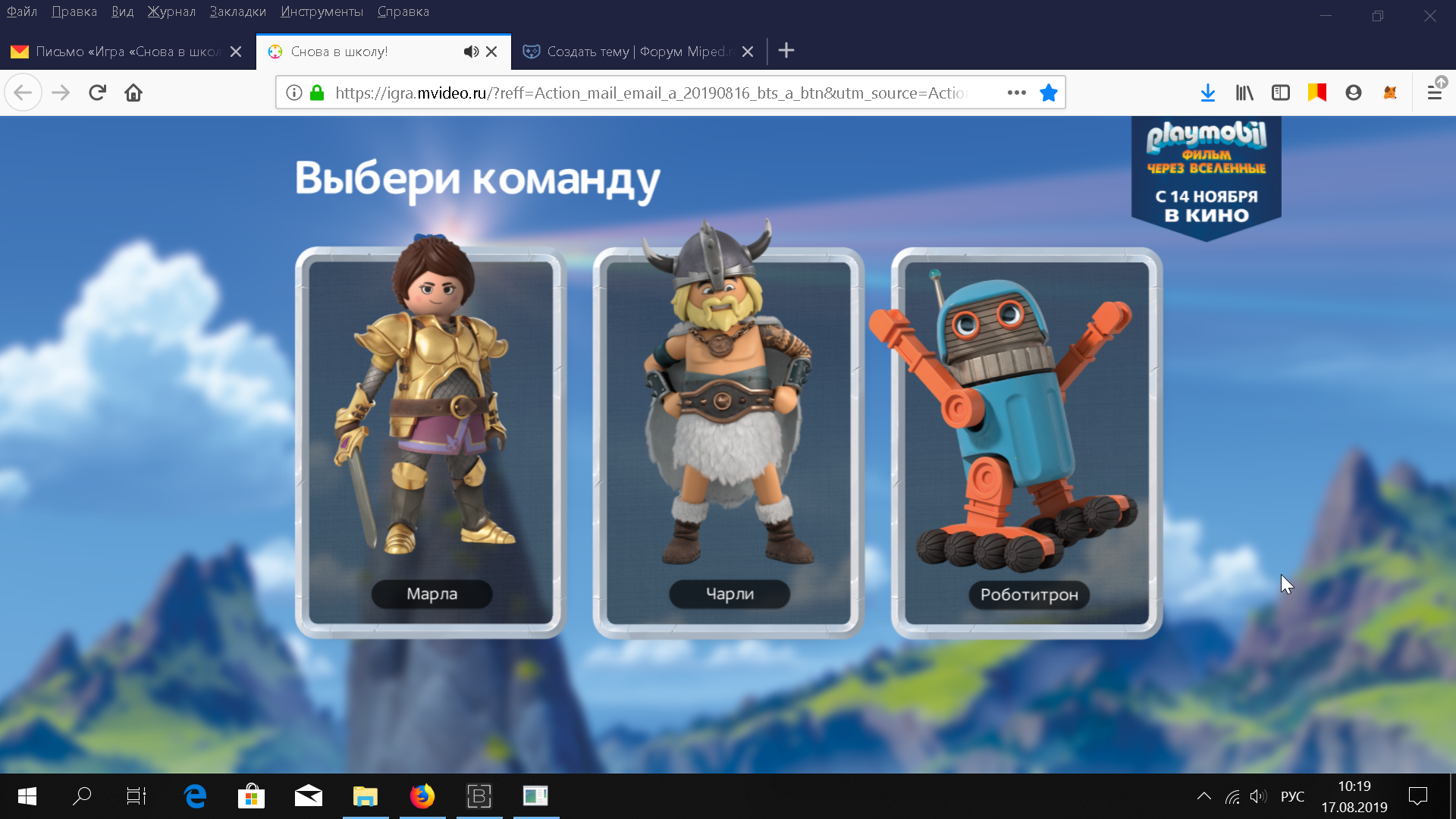
Task: Switch to Firefox in the taskbar
Action: [422, 796]
